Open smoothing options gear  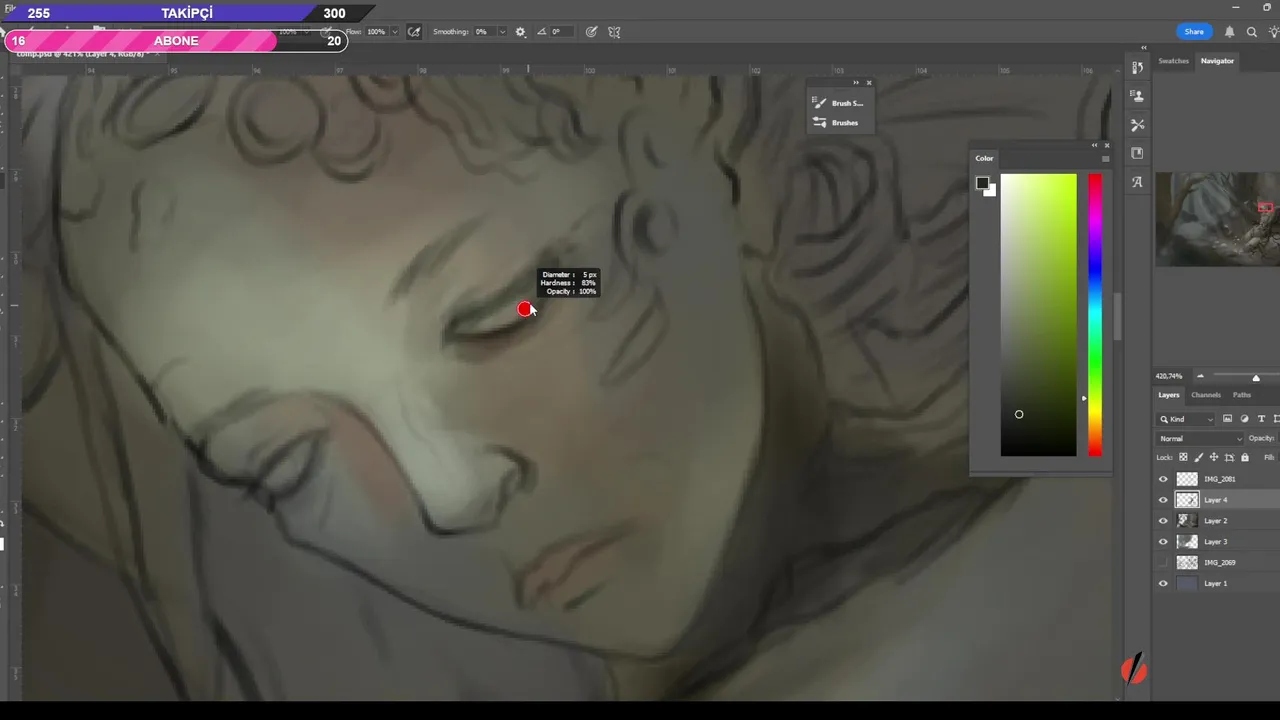coord(520,32)
